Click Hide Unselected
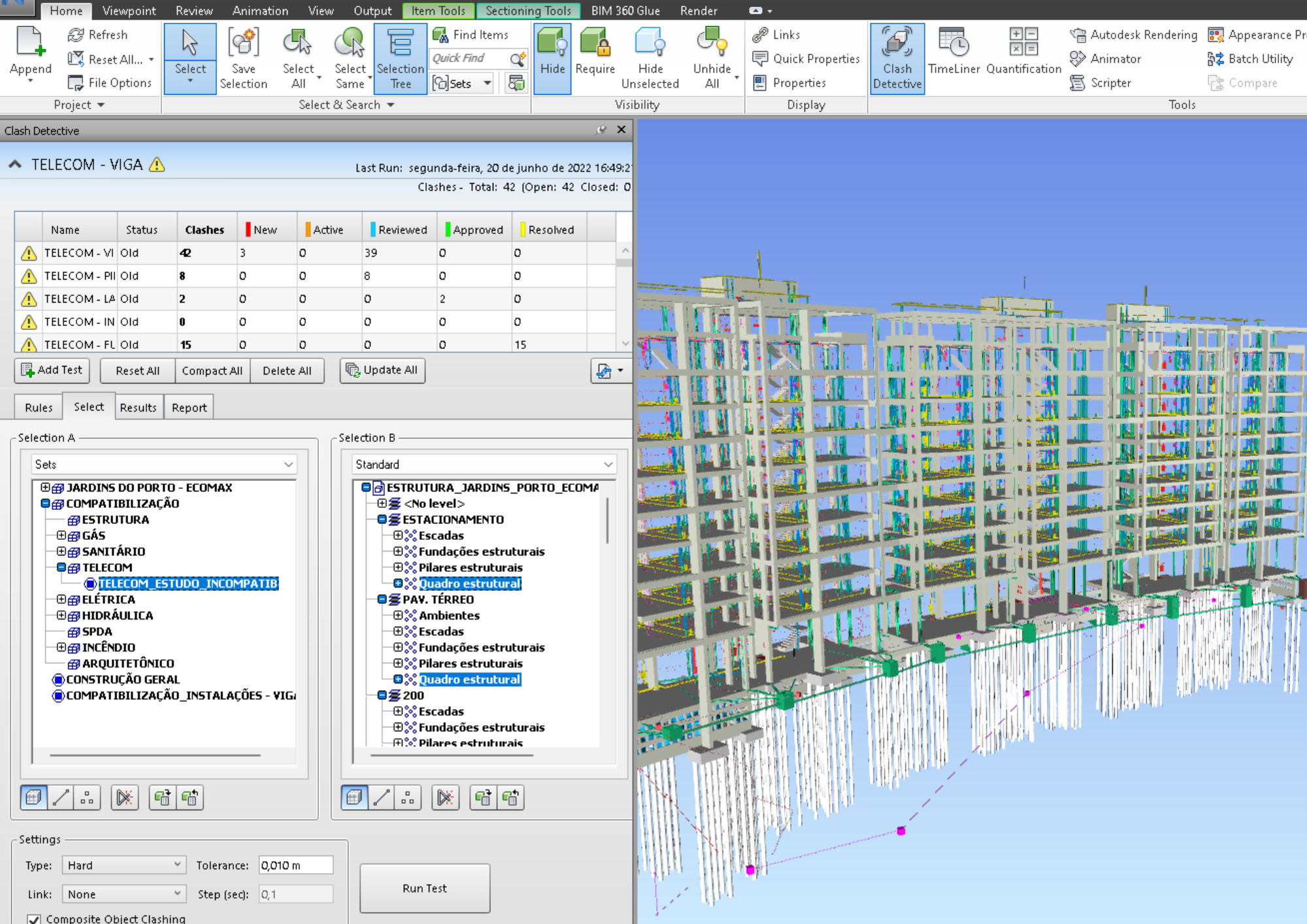This screenshot has width=1307, height=924. click(650, 58)
